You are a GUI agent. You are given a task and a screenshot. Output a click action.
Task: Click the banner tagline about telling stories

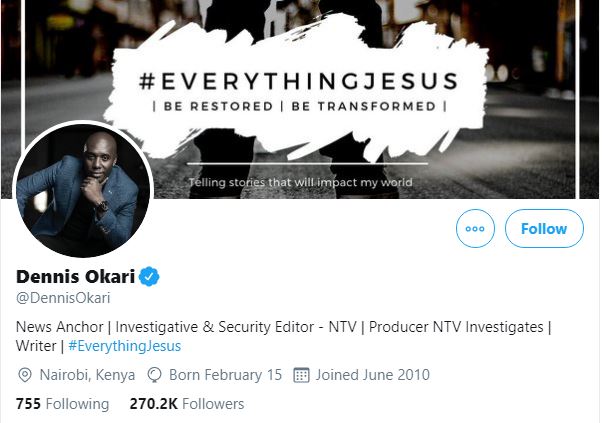tap(300, 183)
